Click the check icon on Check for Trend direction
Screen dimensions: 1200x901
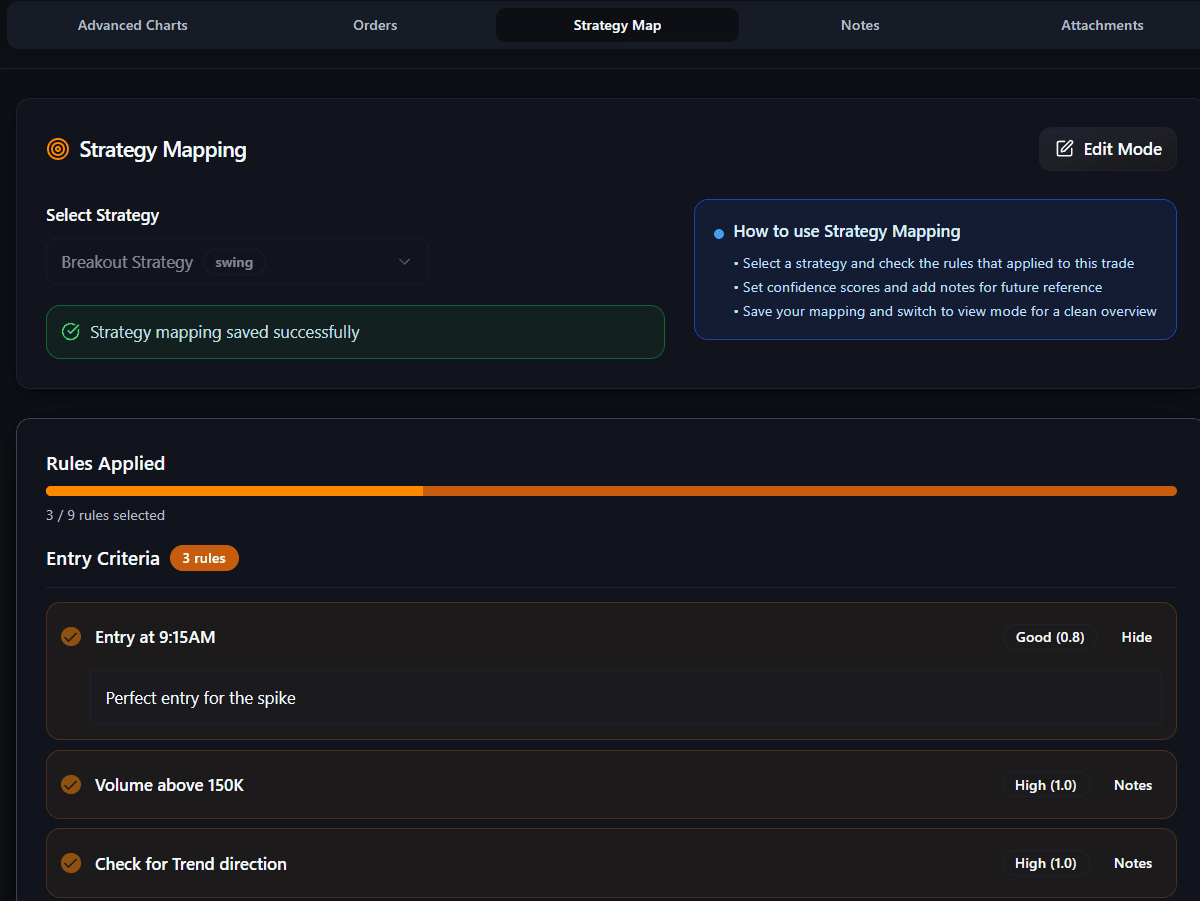coord(70,862)
